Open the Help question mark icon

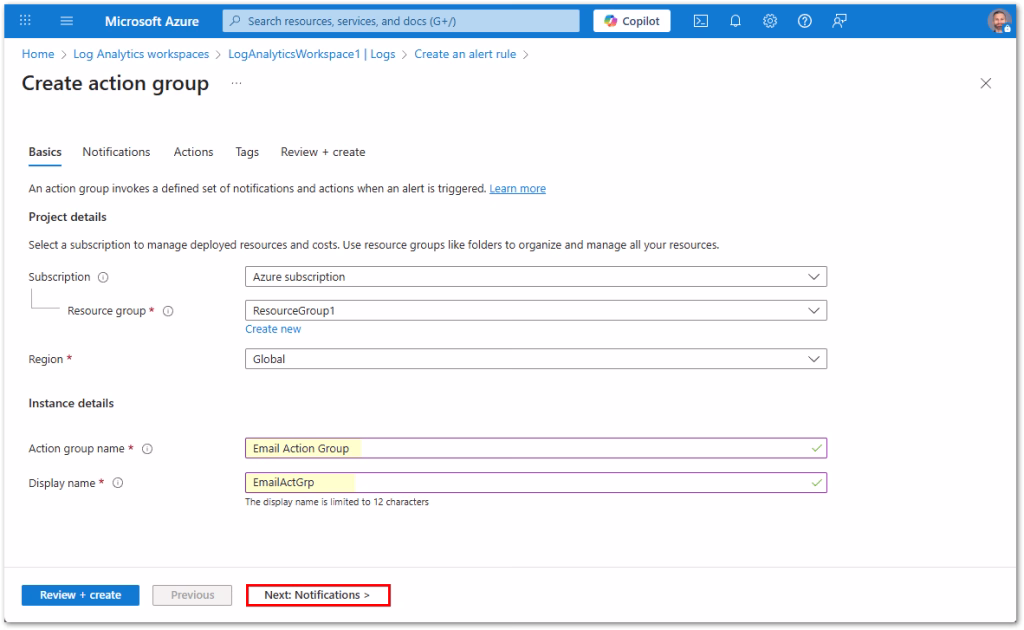(804, 21)
